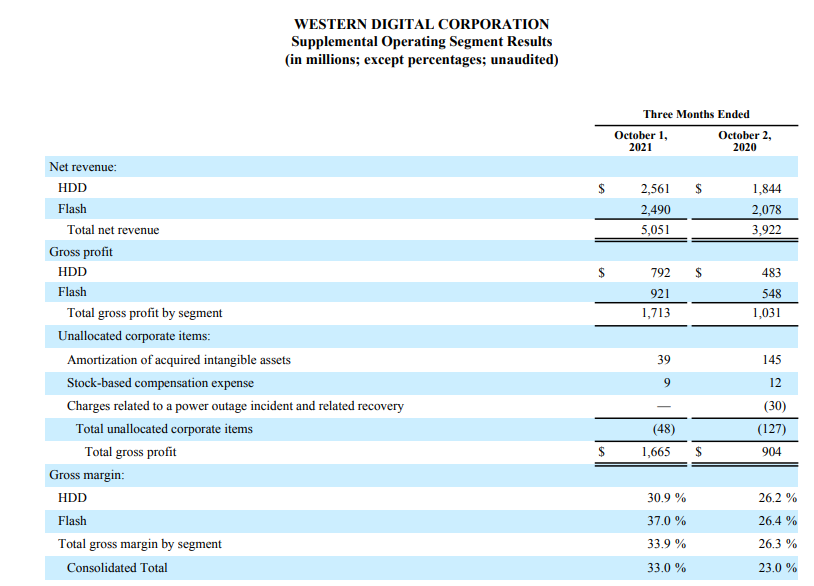Click consolidated total margin 23.0 %
Image resolution: width=814 pixels, height=586 pixels.
(x=777, y=568)
